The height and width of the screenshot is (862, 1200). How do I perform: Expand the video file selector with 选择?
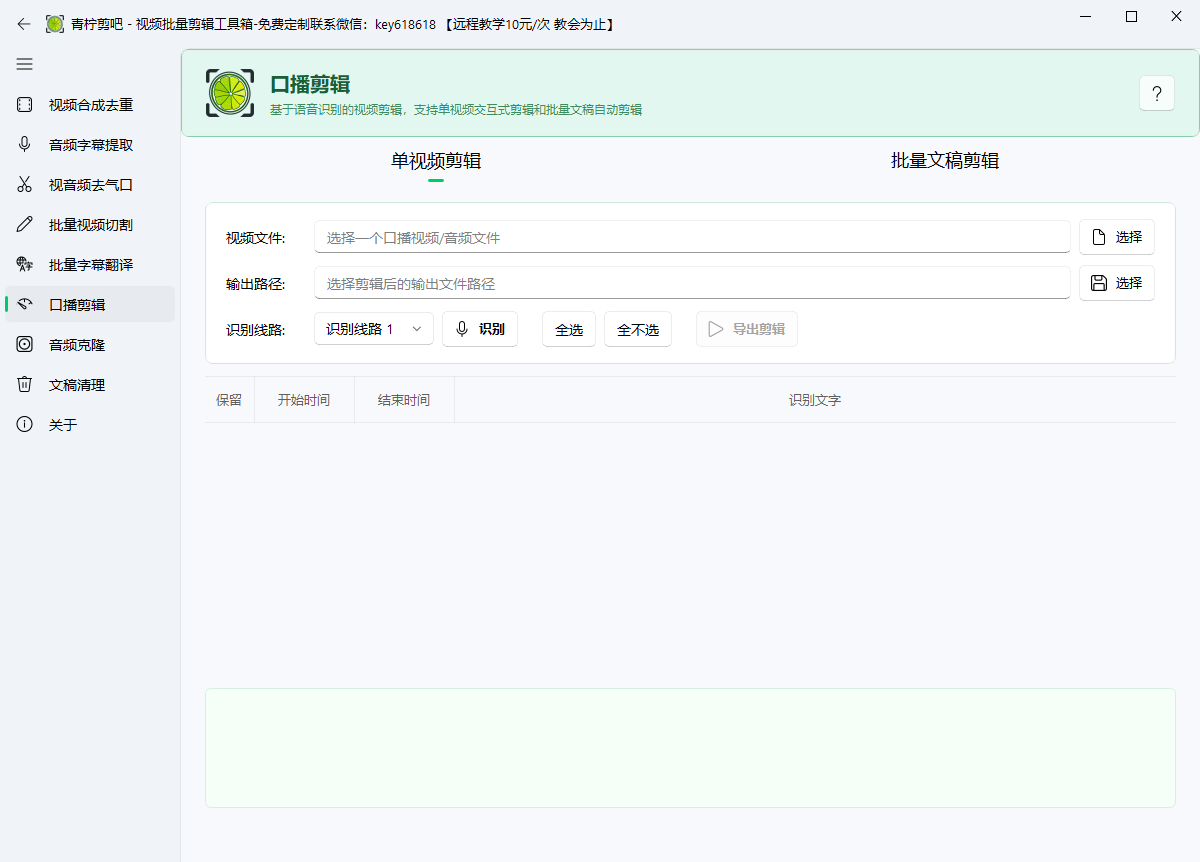[x=1116, y=237]
